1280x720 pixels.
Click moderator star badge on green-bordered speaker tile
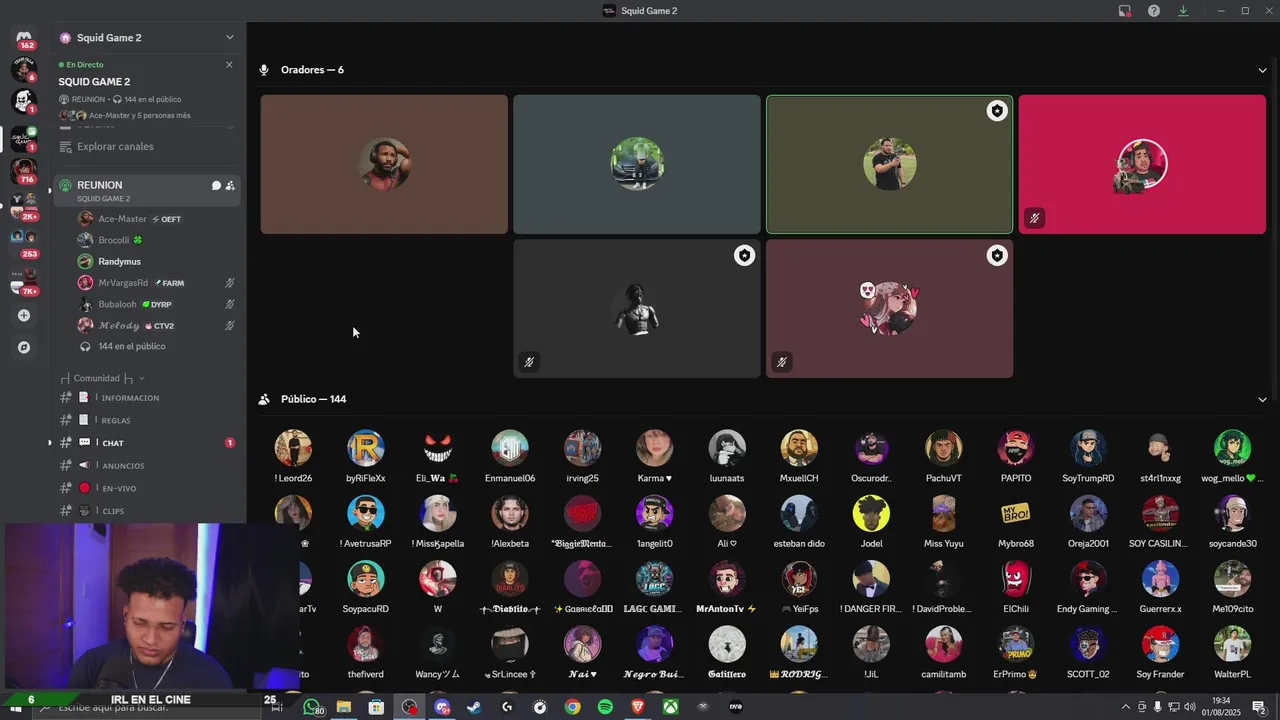coord(996,111)
